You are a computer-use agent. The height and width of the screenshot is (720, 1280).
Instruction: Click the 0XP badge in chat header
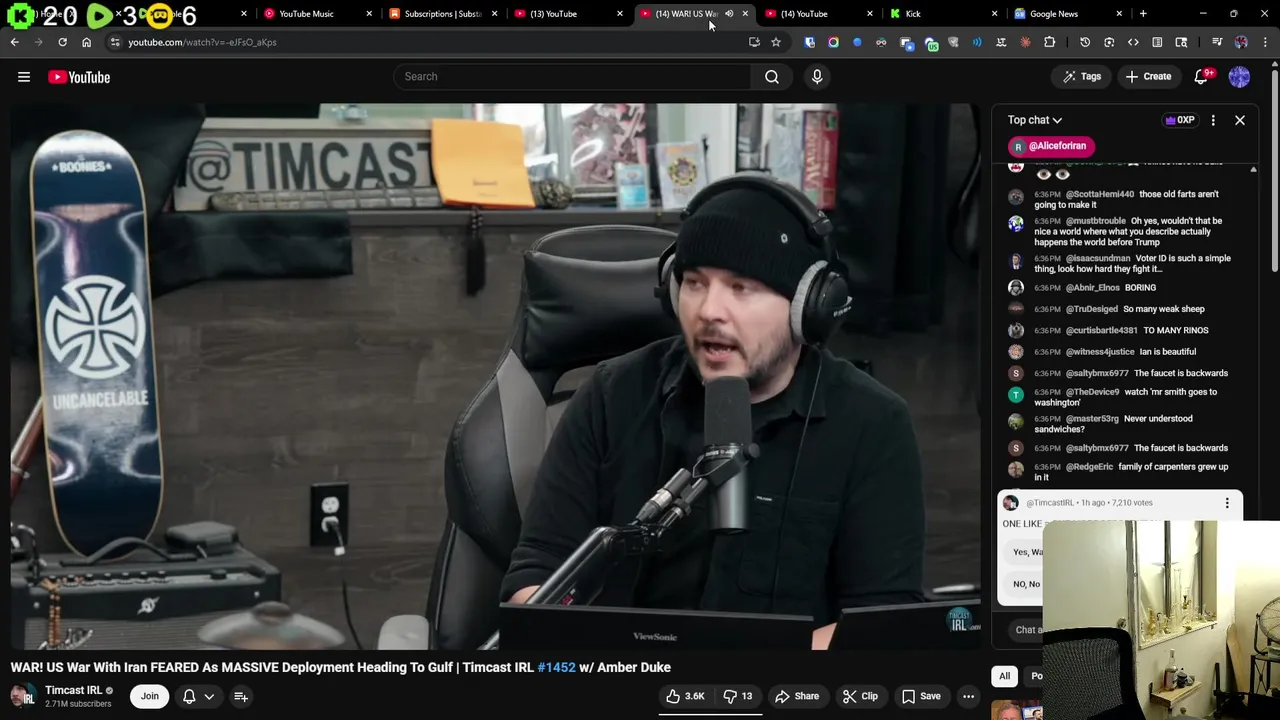[x=1180, y=120]
